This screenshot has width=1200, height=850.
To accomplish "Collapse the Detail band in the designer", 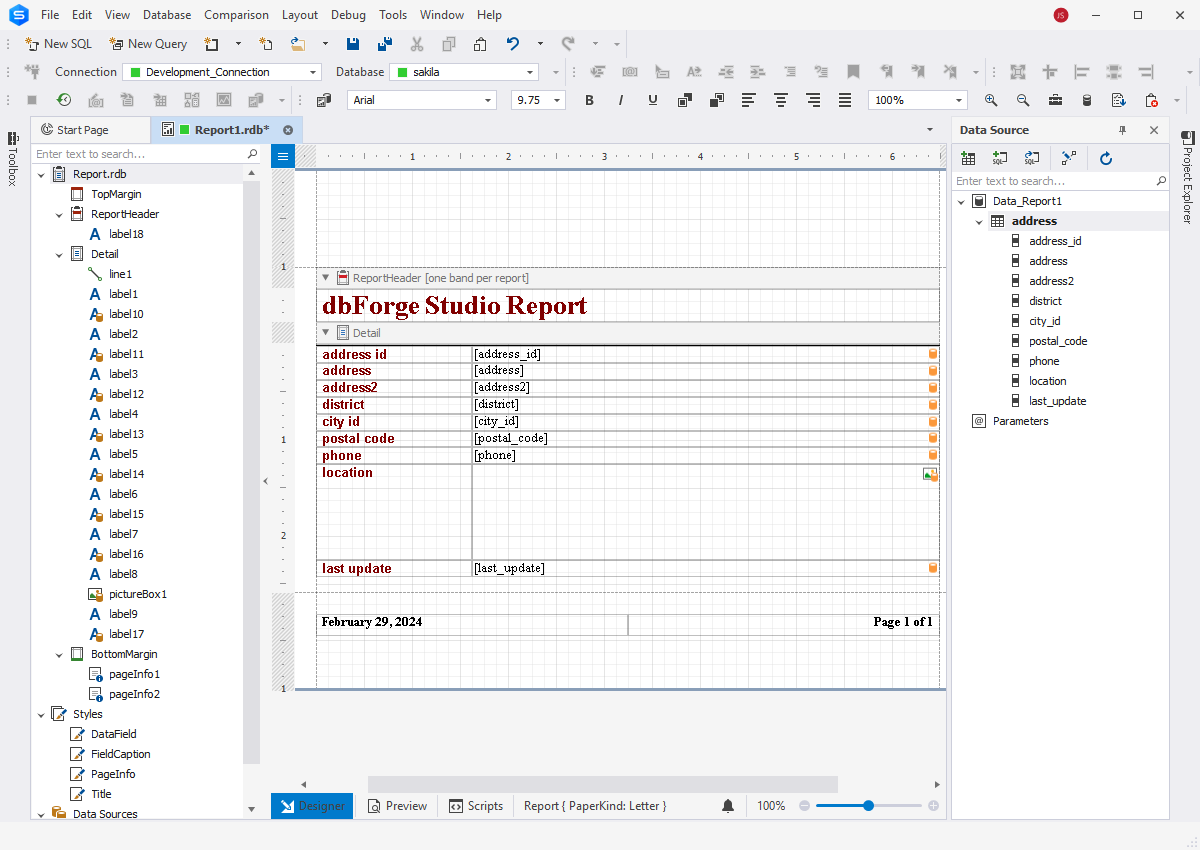I will coord(326,333).
